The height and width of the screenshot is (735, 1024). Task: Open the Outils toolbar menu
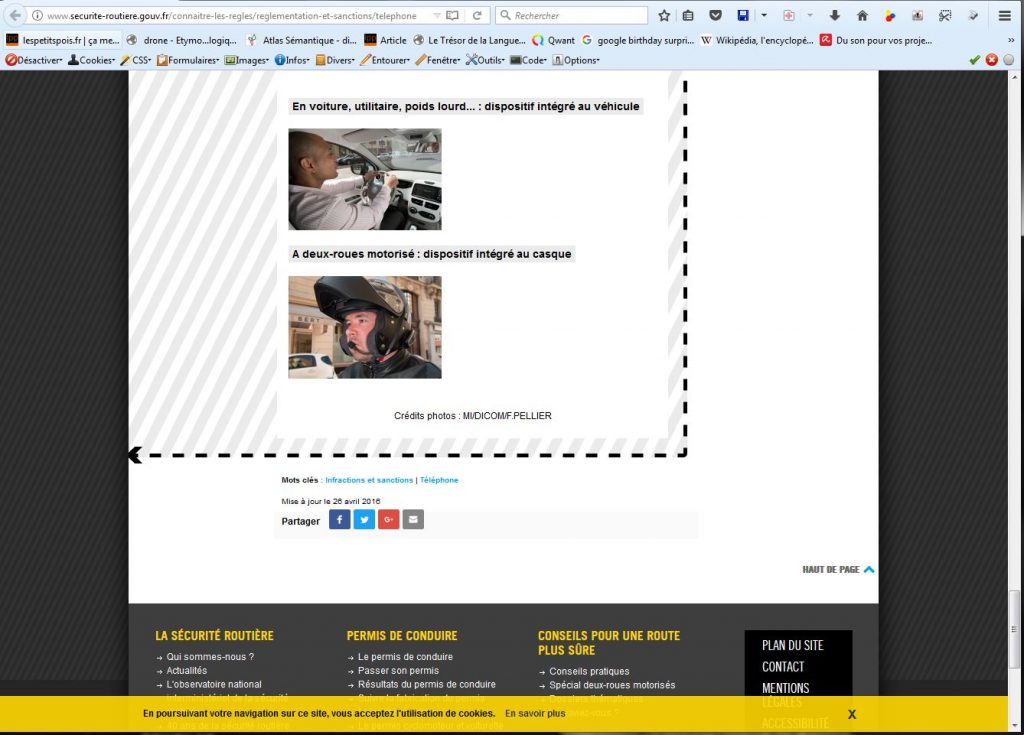485,60
